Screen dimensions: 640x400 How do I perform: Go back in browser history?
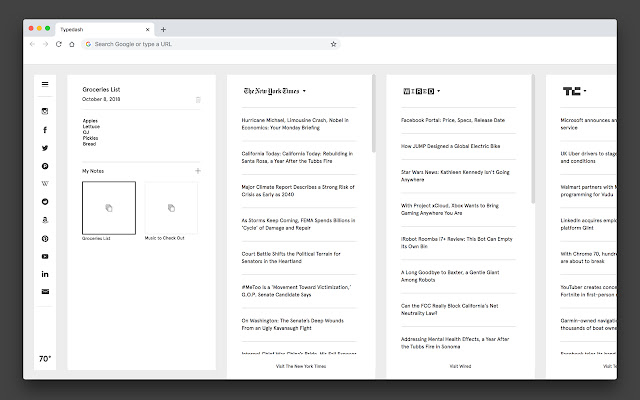[32, 44]
